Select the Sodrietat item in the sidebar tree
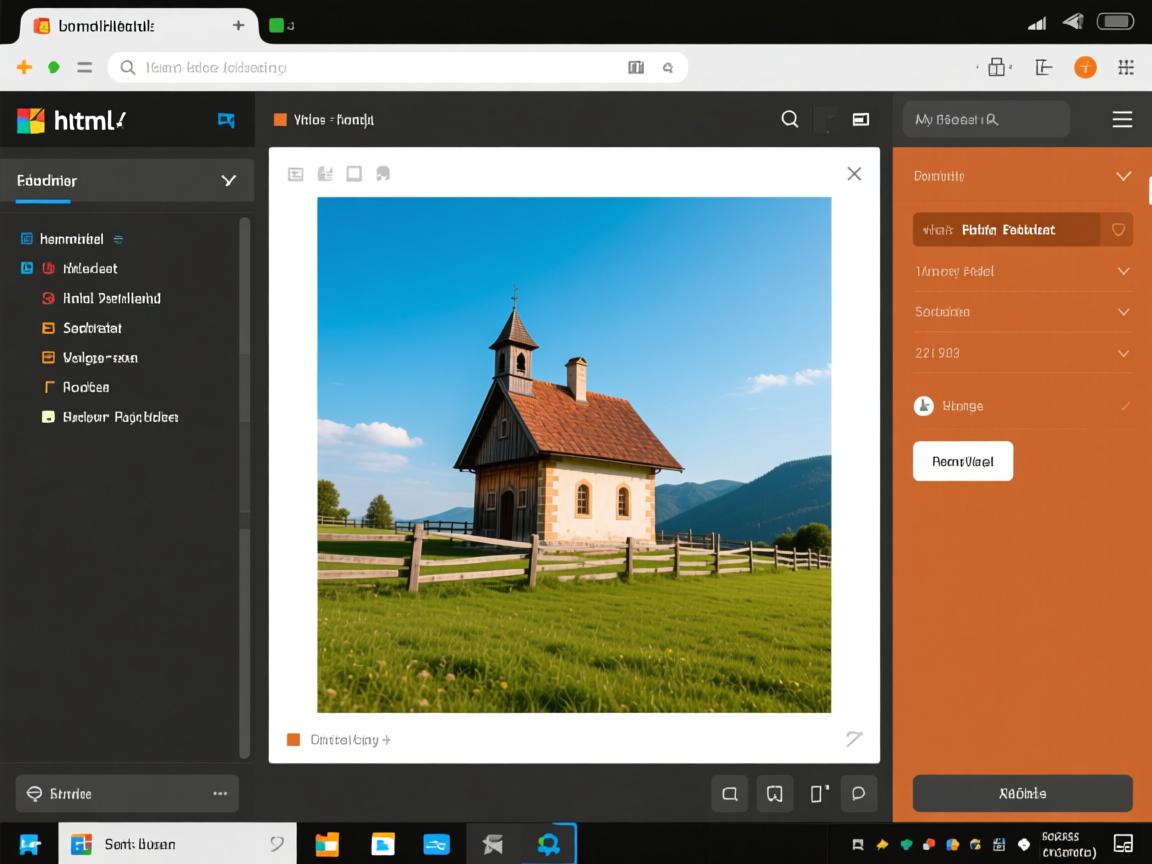The width and height of the screenshot is (1152, 864). tap(92, 328)
